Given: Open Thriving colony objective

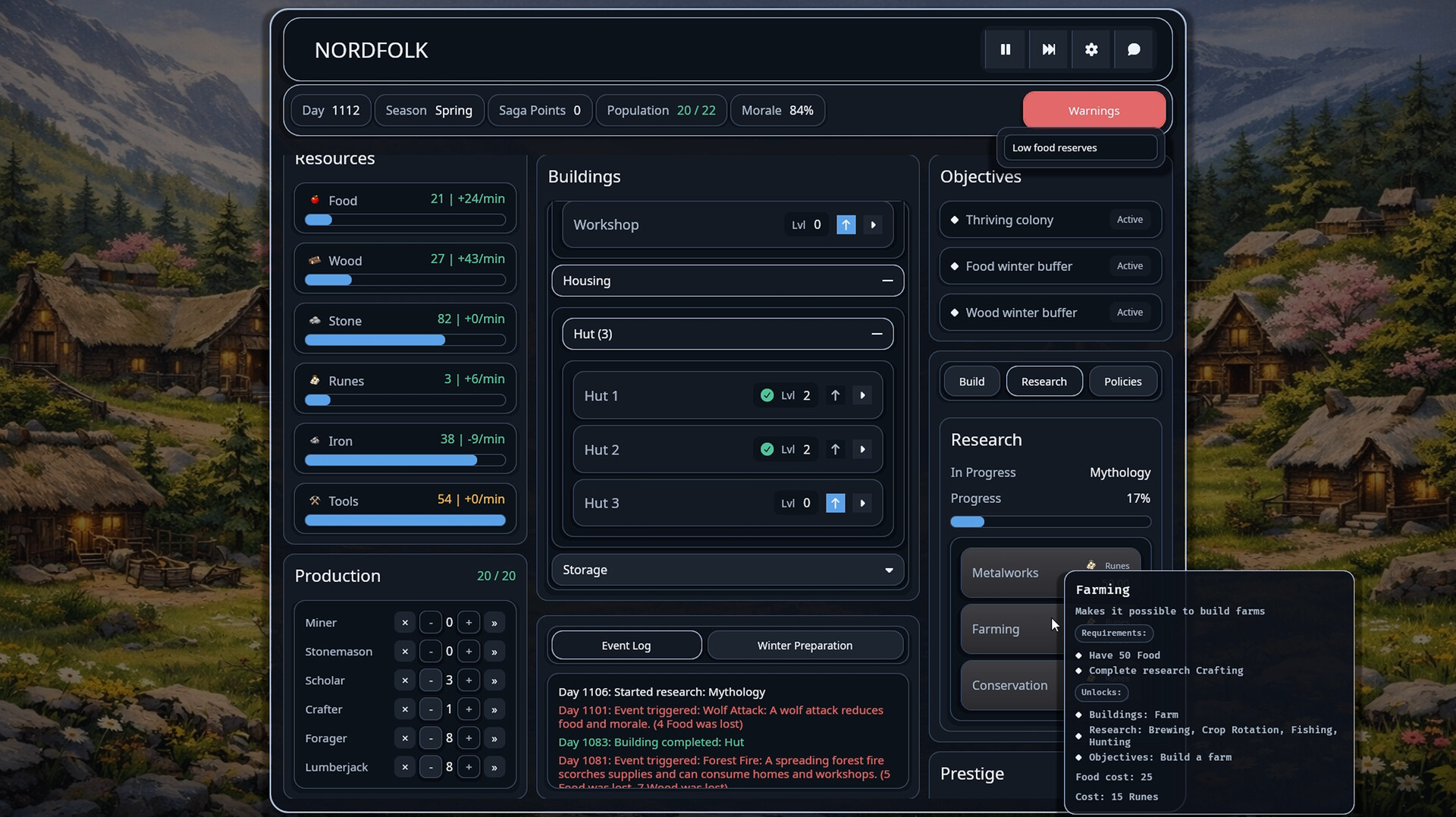Looking at the screenshot, I should pos(1050,220).
